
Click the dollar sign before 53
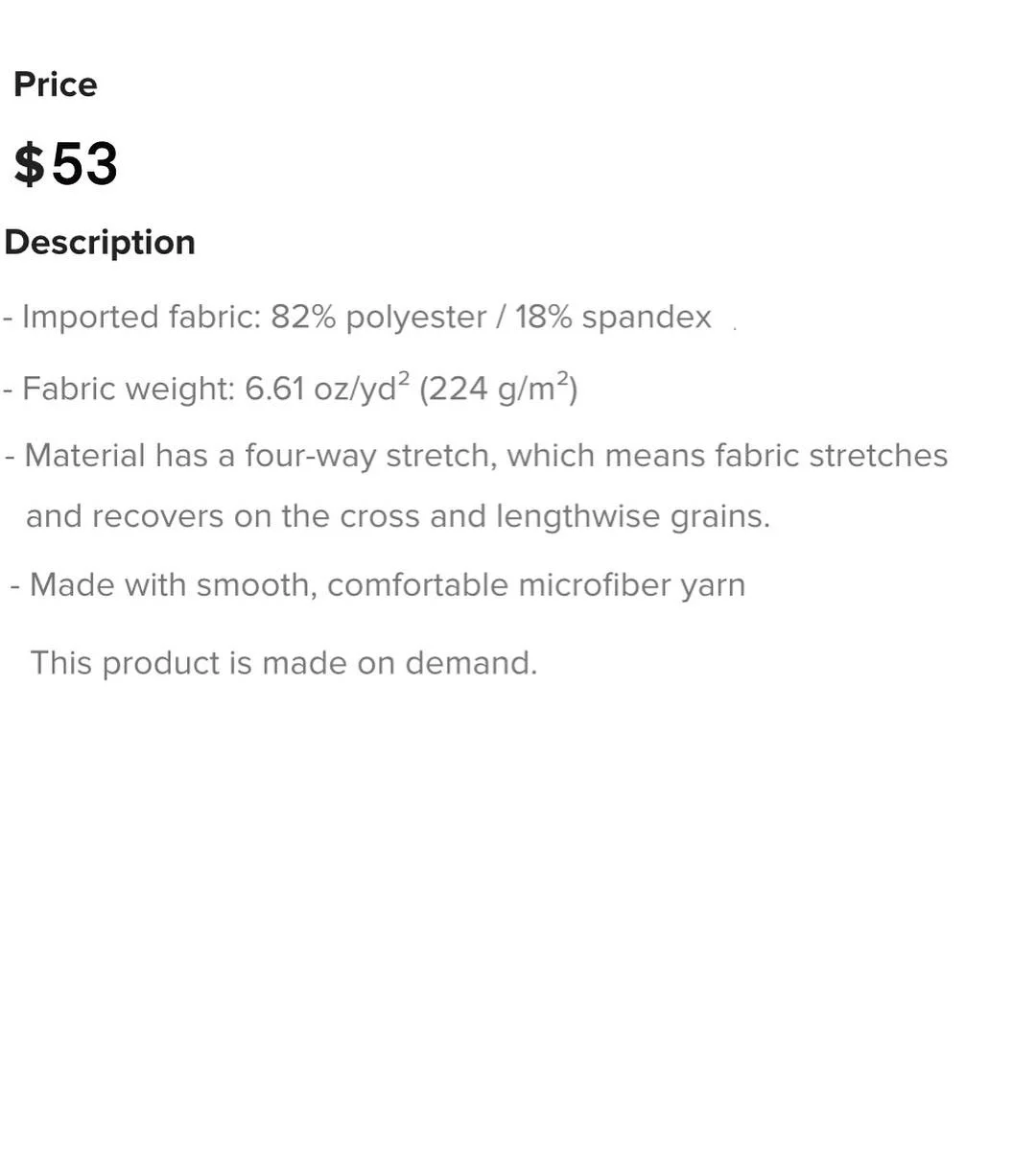[29, 163]
